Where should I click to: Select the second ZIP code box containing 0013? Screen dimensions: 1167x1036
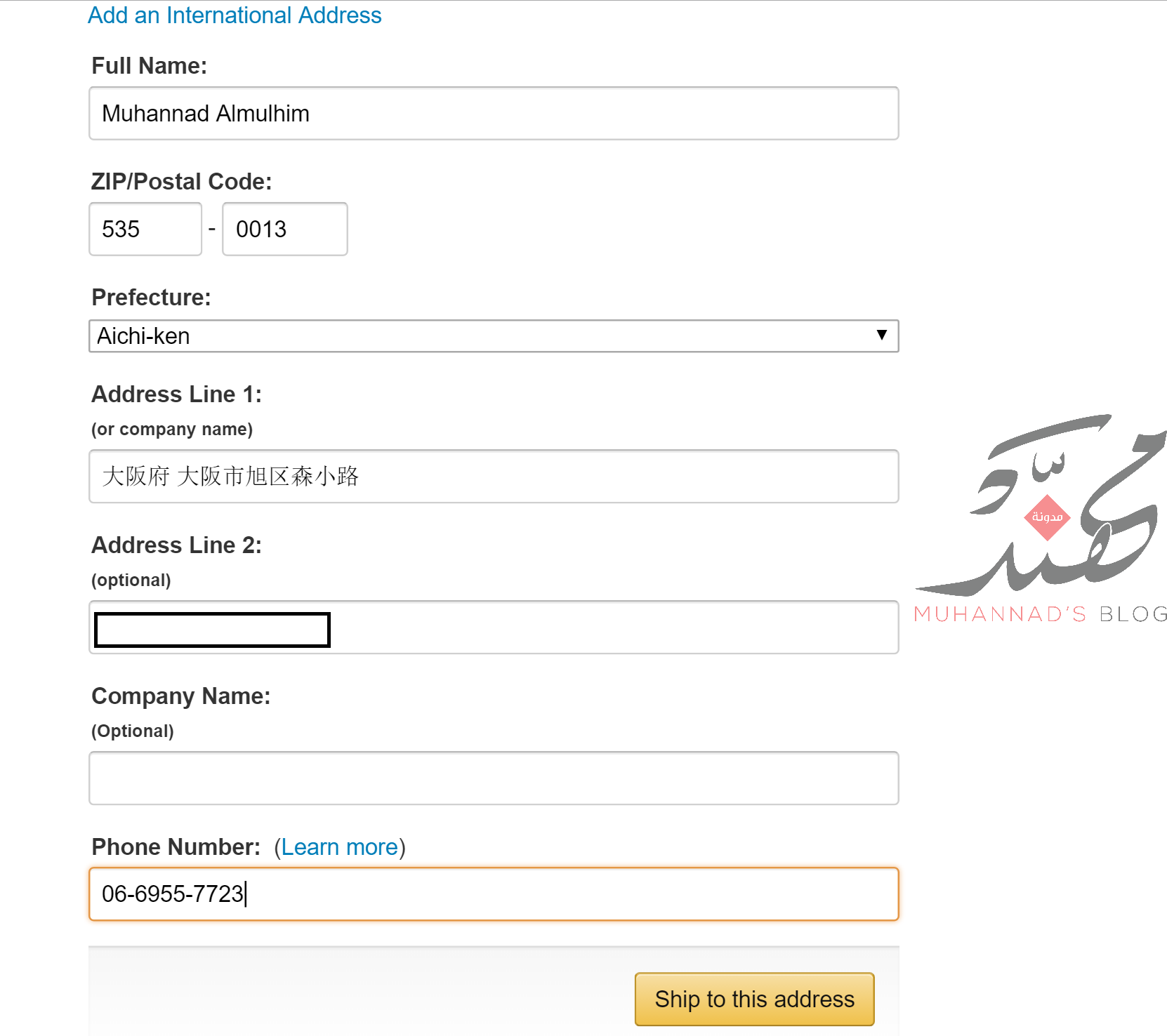point(285,229)
